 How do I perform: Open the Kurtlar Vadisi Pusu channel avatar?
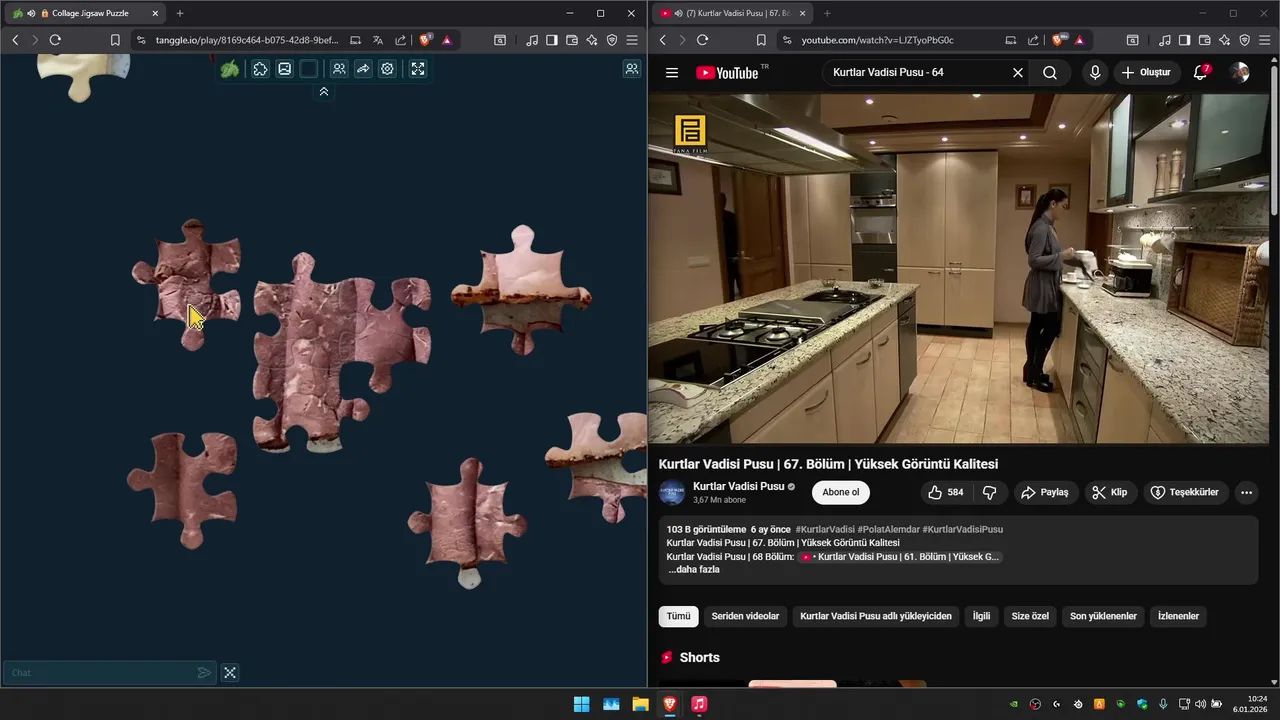672,492
